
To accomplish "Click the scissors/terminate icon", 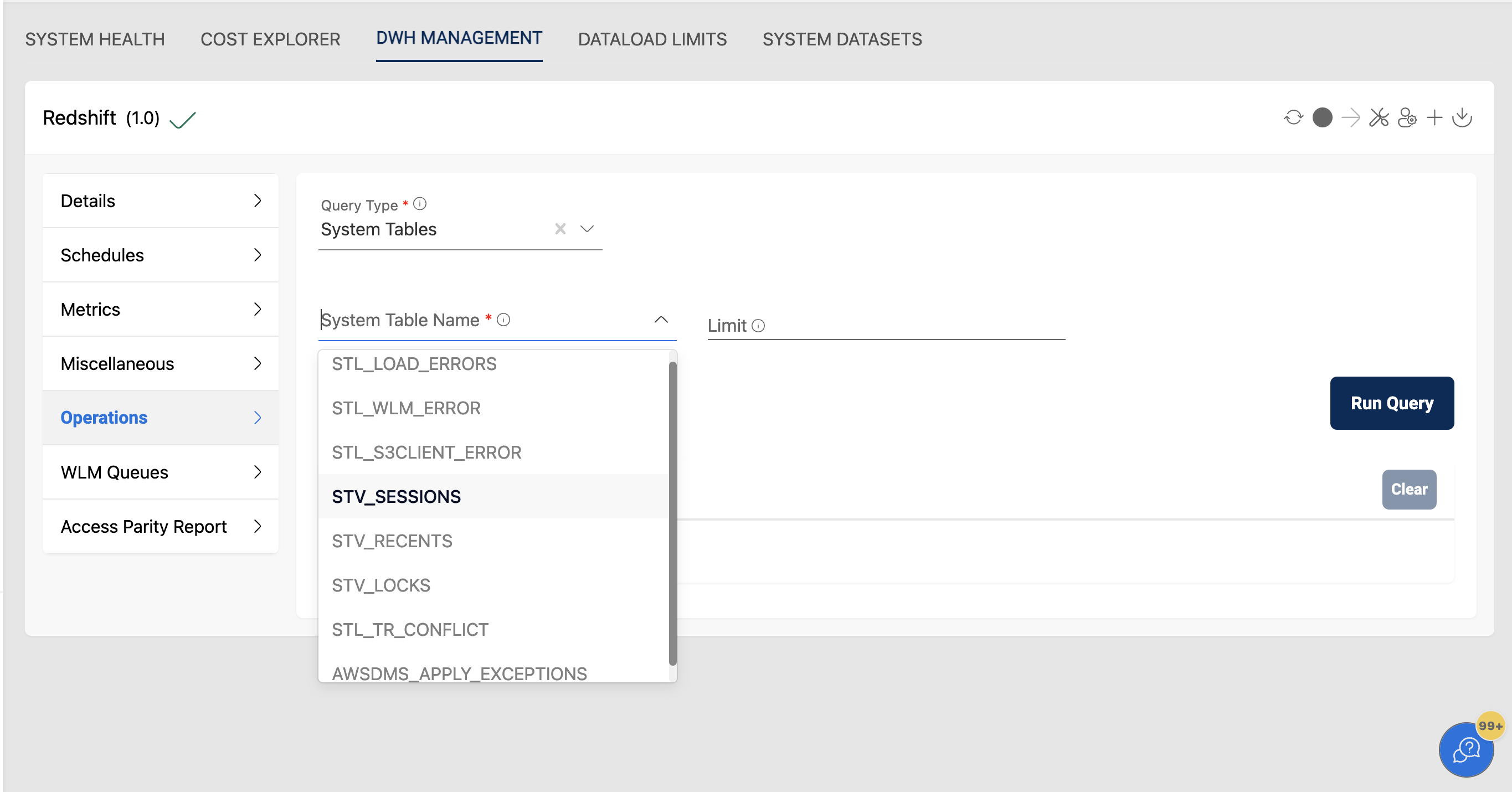I will click(1378, 117).
